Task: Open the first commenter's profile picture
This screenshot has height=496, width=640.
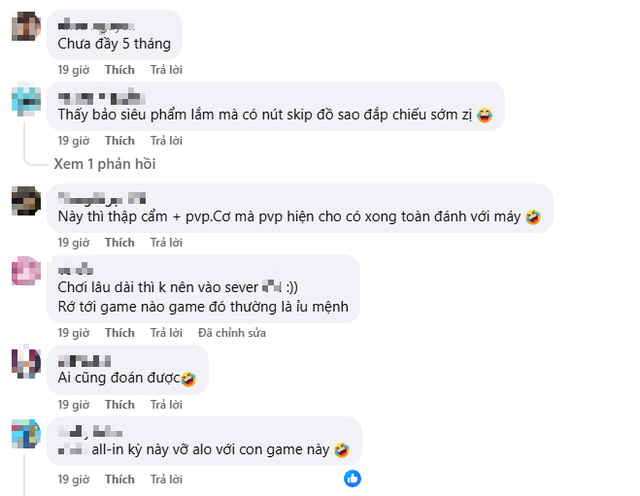Action: [27, 27]
